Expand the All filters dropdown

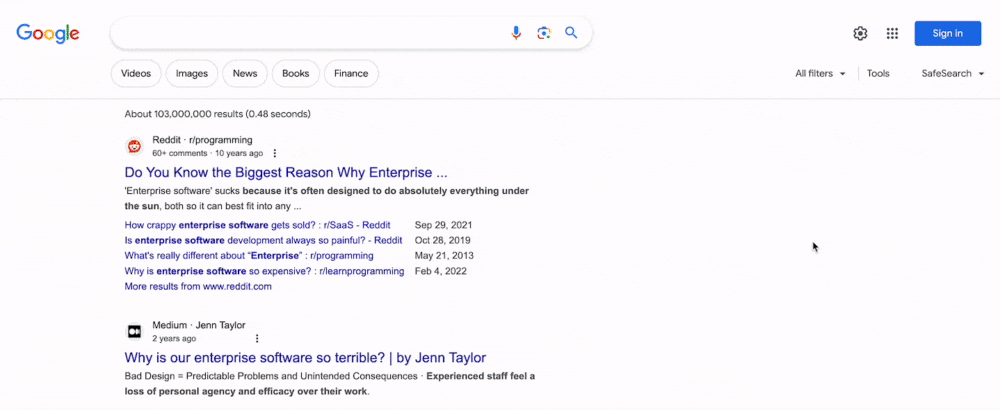[x=820, y=73]
